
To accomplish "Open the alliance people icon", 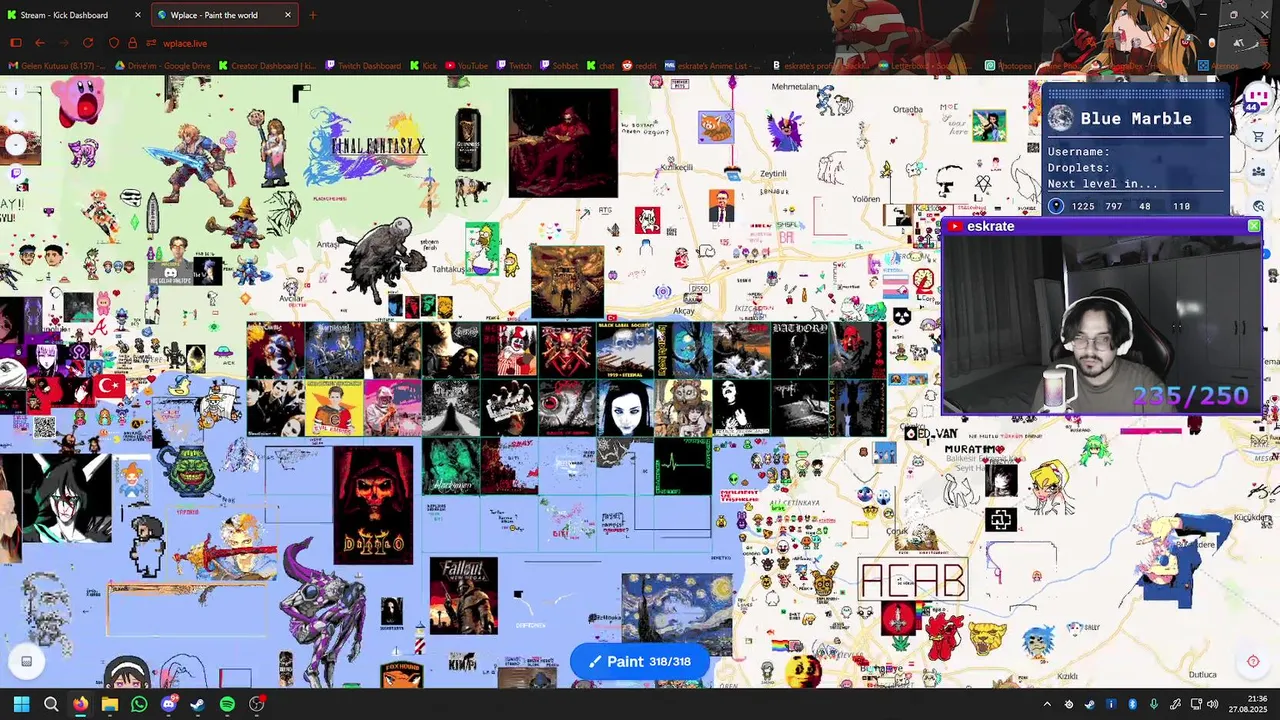I will pos(1258,171).
